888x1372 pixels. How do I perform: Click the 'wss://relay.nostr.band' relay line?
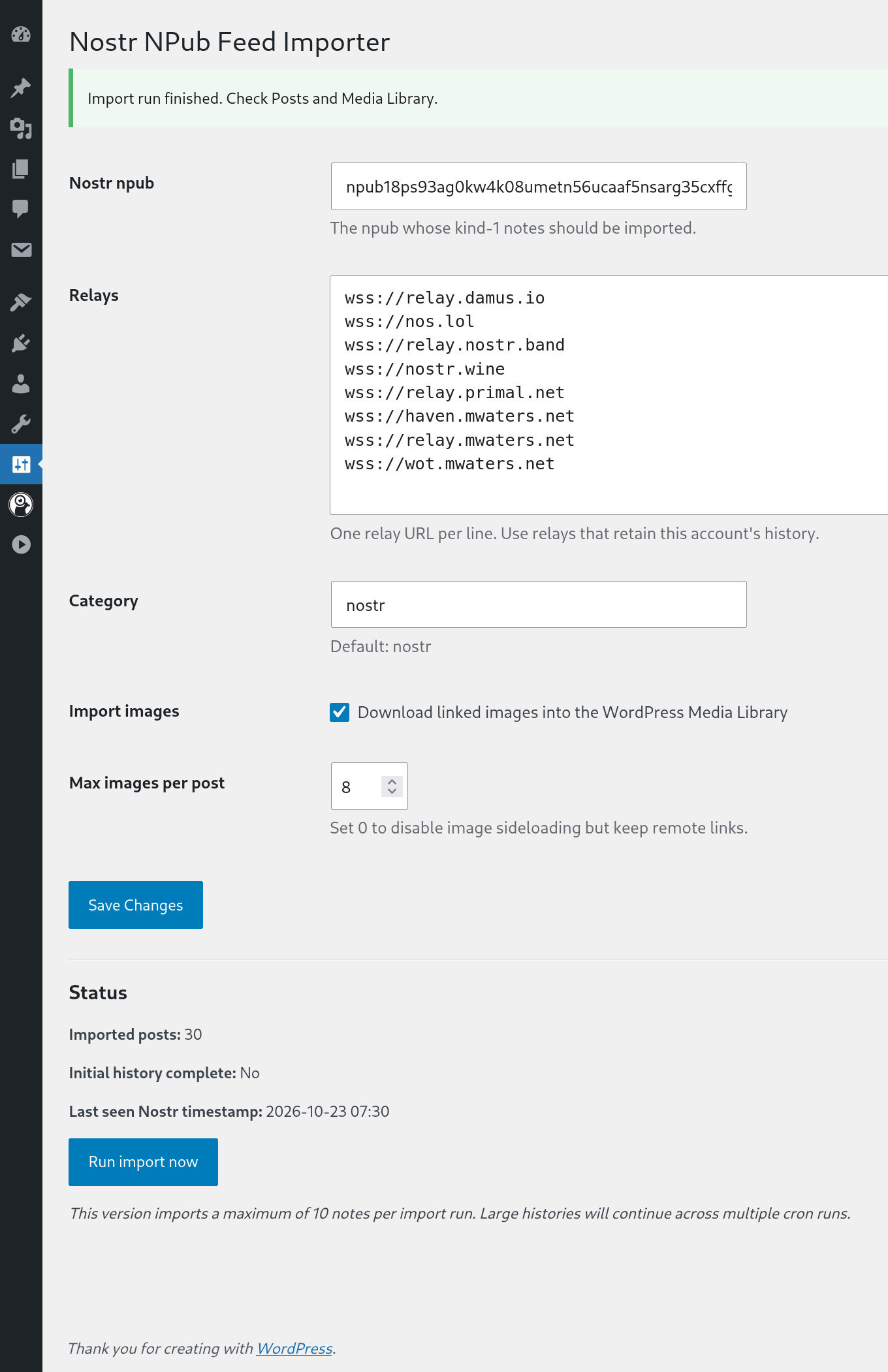click(x=454, y=345)
